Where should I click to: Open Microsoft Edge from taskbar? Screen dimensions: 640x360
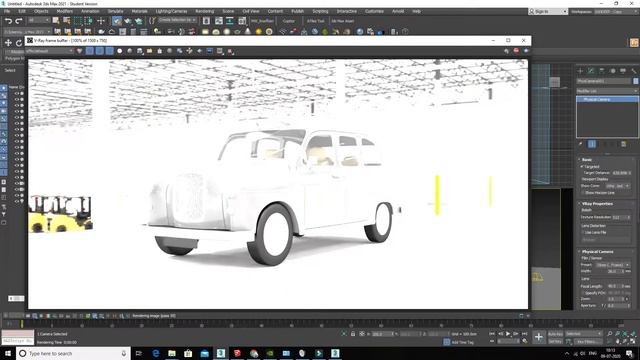coord(156,353)
